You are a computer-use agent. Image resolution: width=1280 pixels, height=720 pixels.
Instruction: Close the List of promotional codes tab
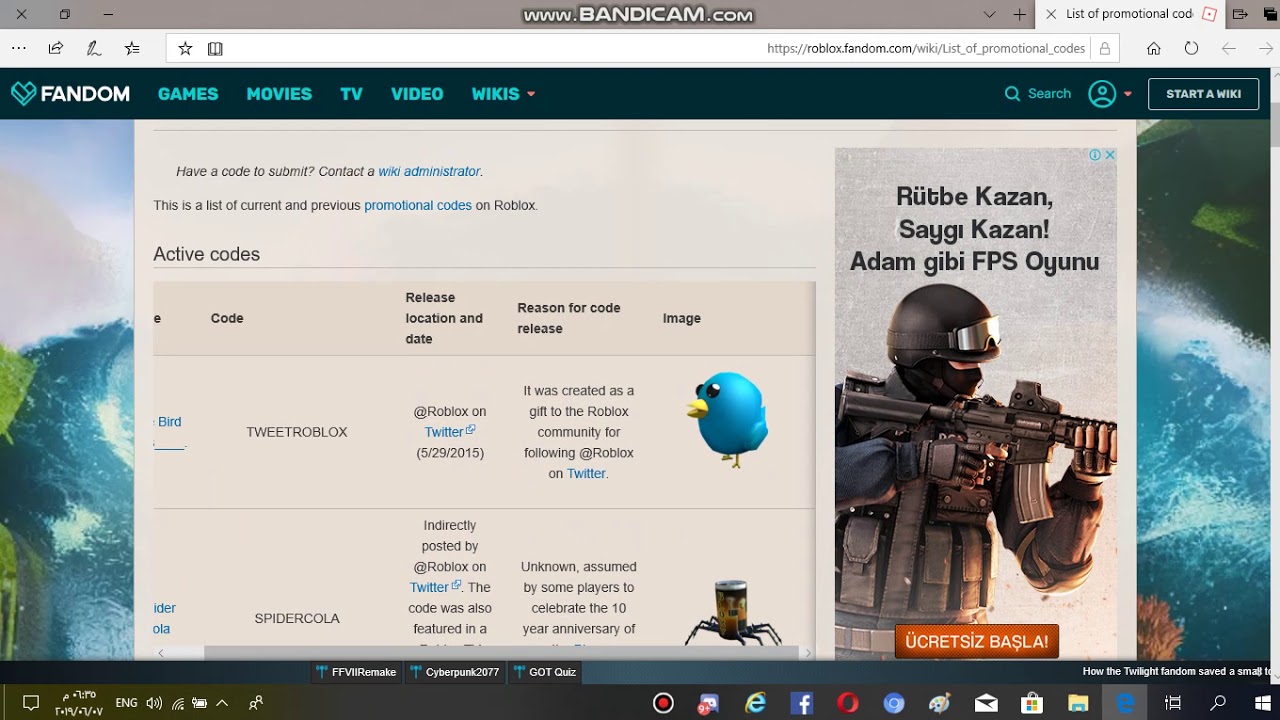click(1051, 14)
